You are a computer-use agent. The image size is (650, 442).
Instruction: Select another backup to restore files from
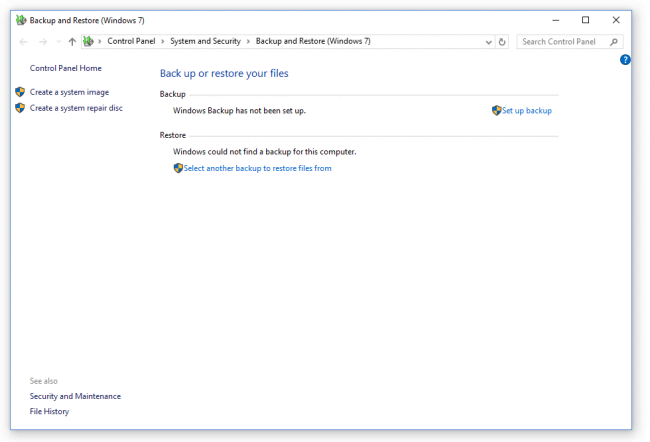pyautogui.click(x=257, y=168)
